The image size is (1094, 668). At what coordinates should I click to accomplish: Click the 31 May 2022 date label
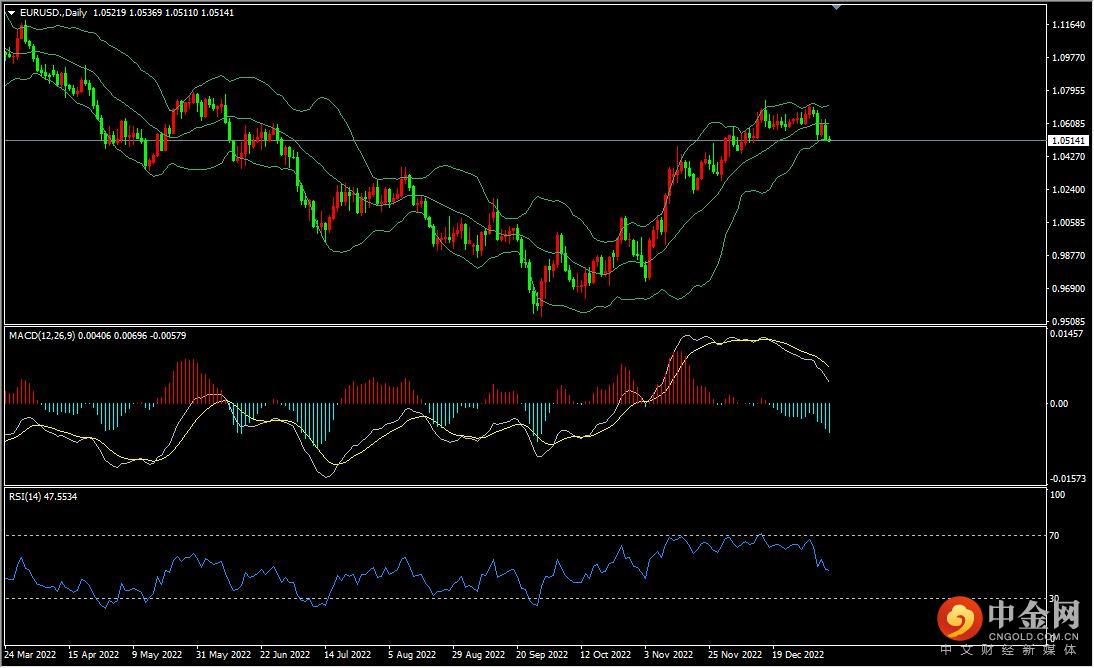[224, 656]
